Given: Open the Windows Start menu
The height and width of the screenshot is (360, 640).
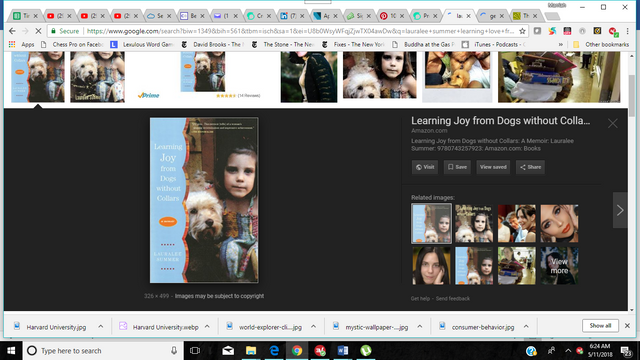Looking at the screenshot, I should [x=11, y=351].
